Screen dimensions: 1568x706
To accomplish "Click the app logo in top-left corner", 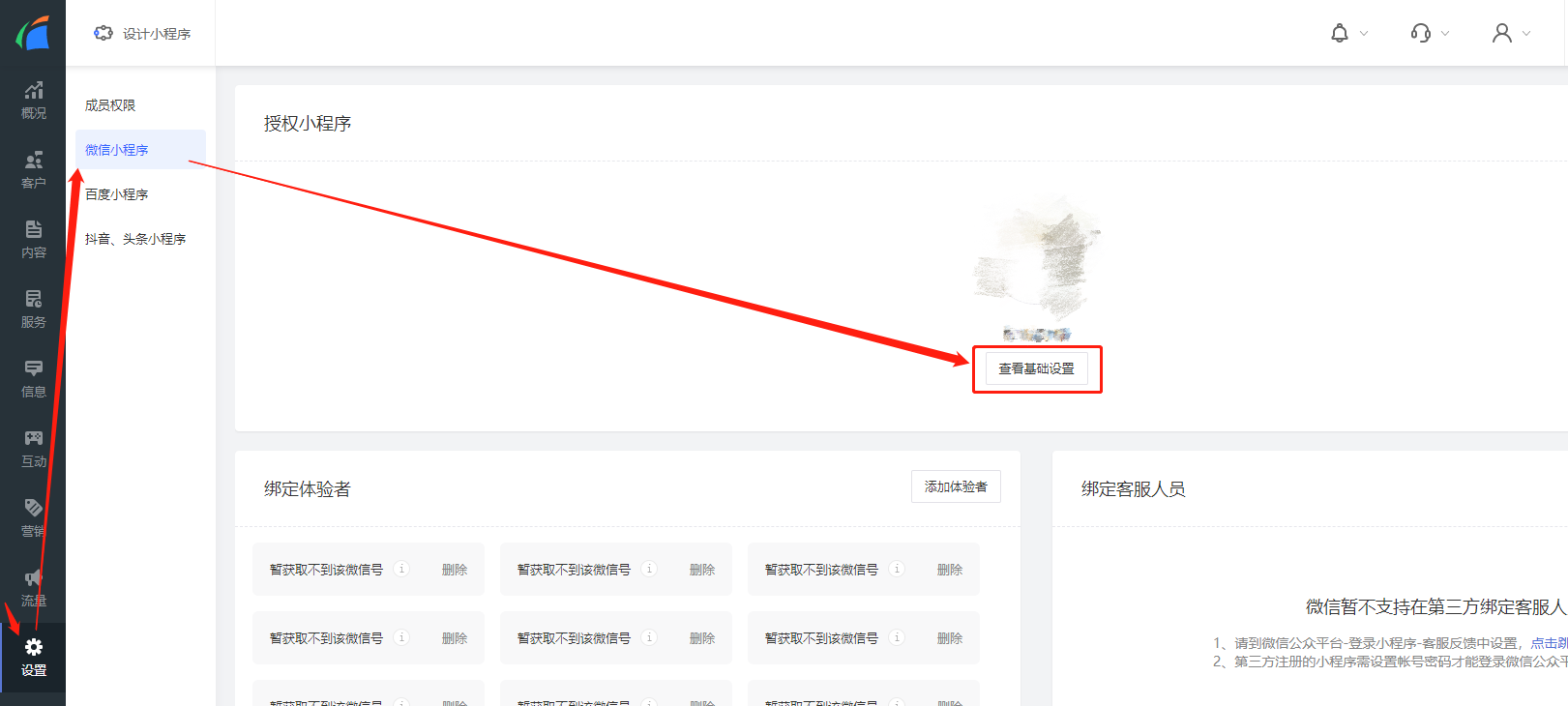I will [33, 33].
